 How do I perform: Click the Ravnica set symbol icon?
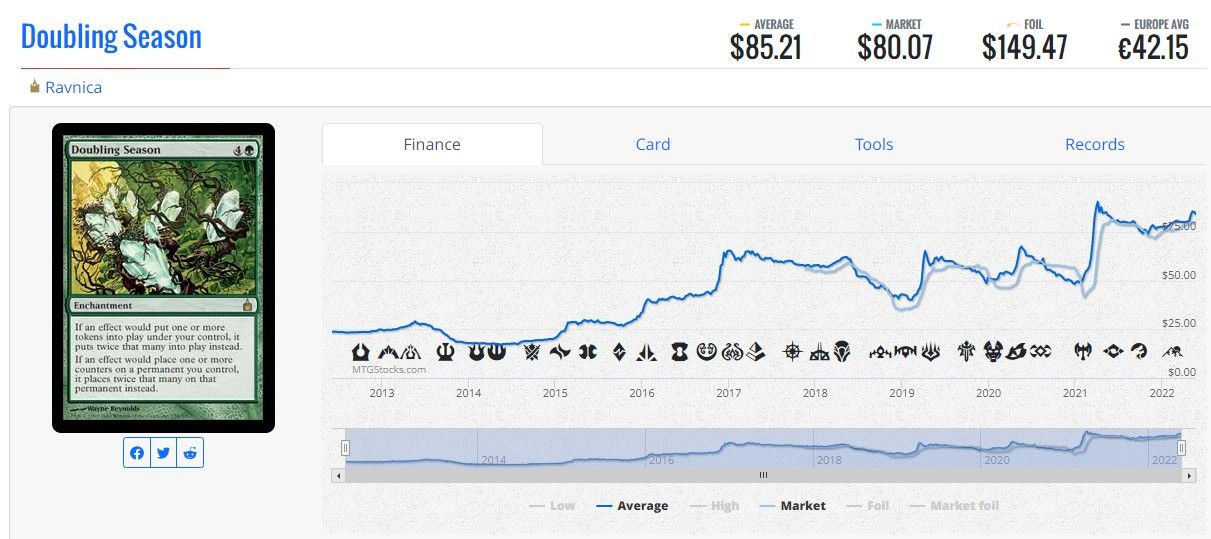coord(35,87)
